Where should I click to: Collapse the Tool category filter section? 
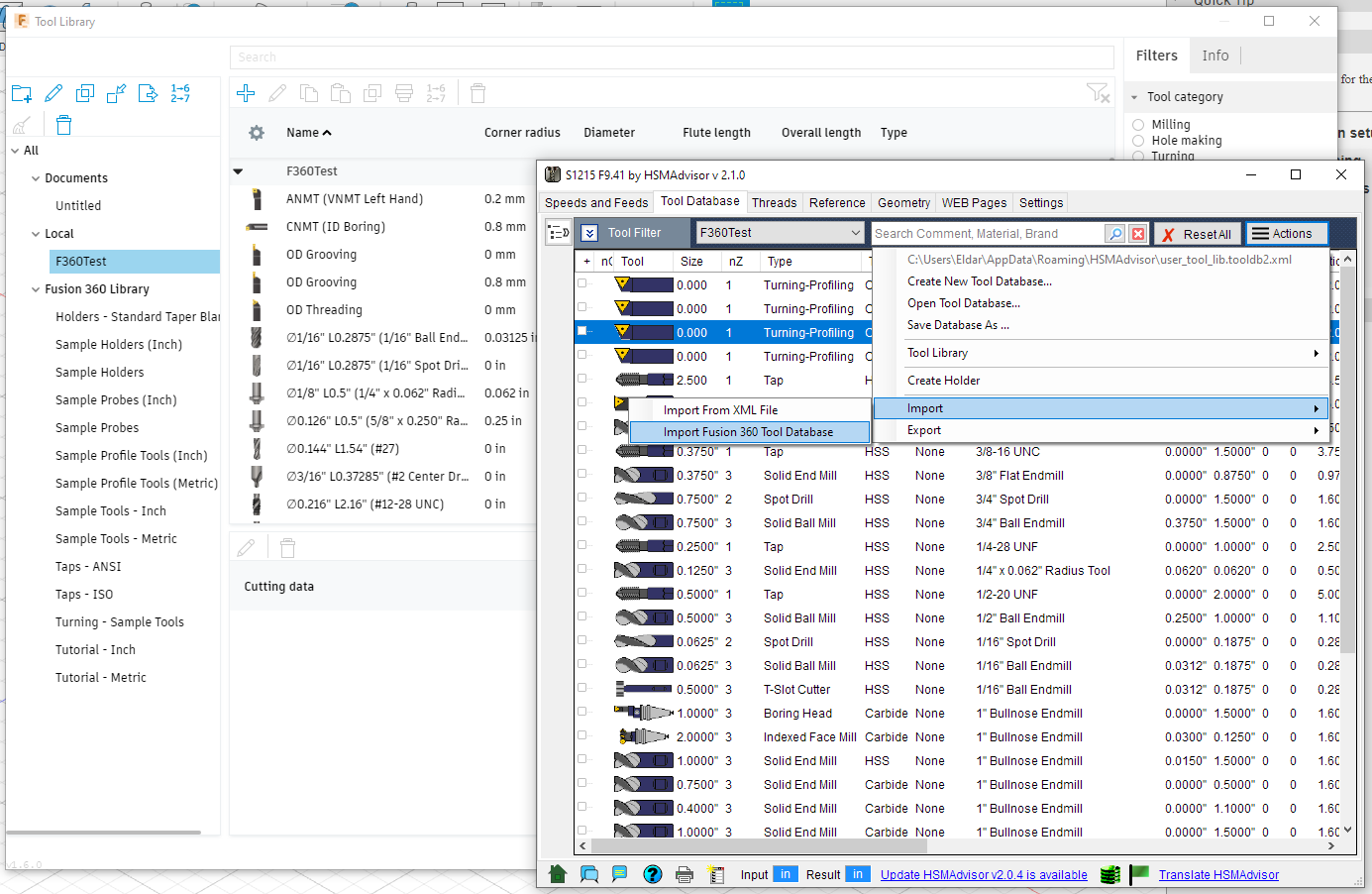(x=1134, y=97)
